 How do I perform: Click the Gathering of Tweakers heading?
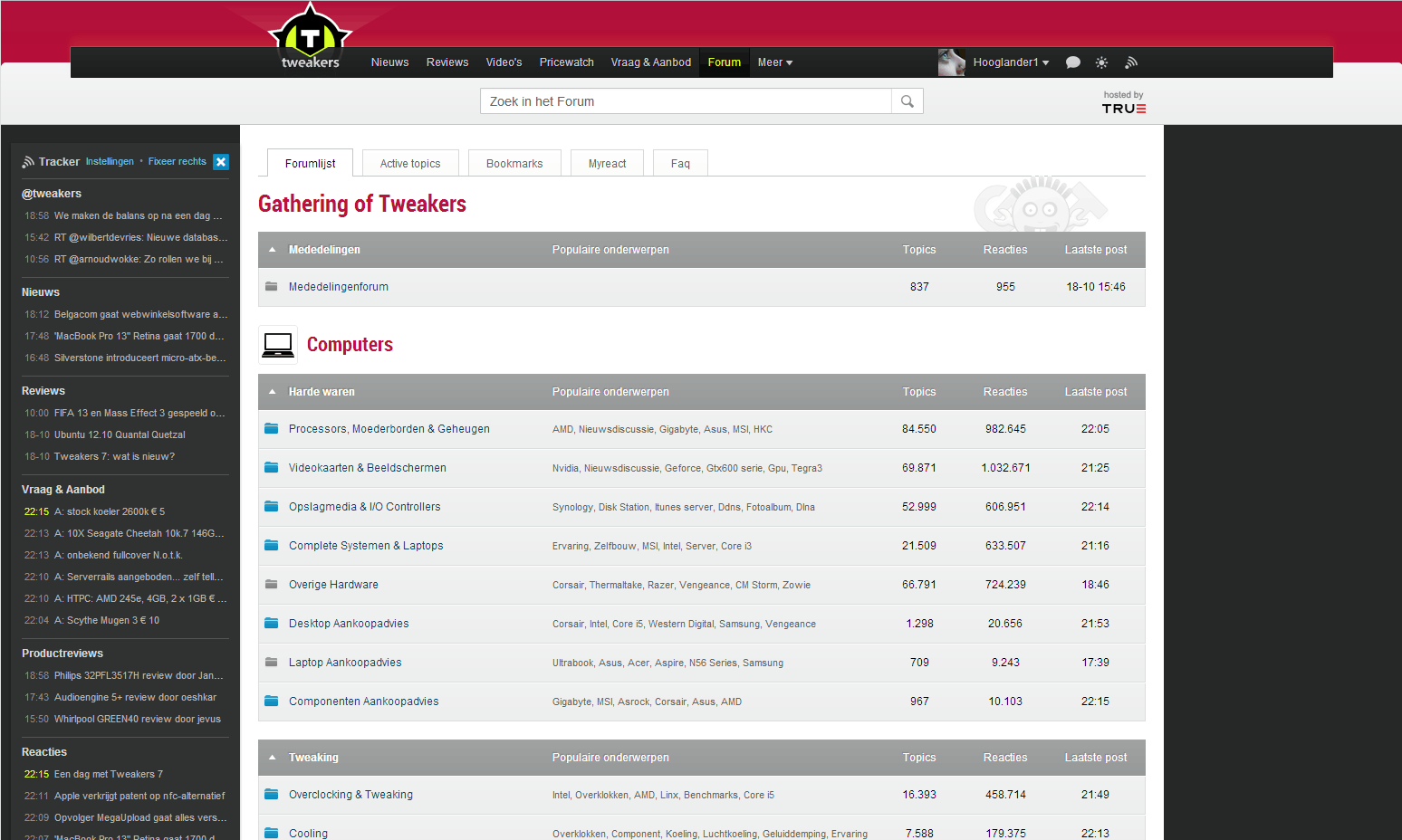pyautogui.click(x=362, y=204)
